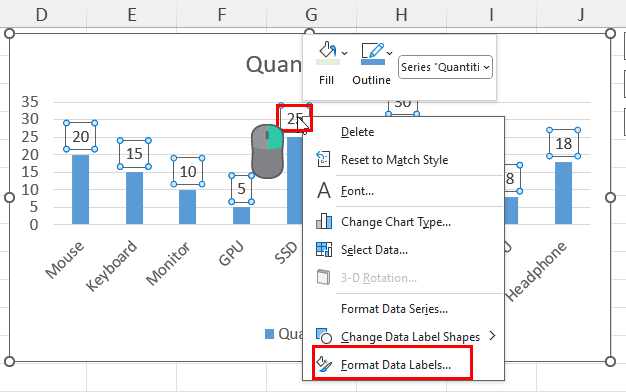This screenshot has height=392, width=626.
Task: Open the Outline dropdown arrow
Action: coord(390,53)
